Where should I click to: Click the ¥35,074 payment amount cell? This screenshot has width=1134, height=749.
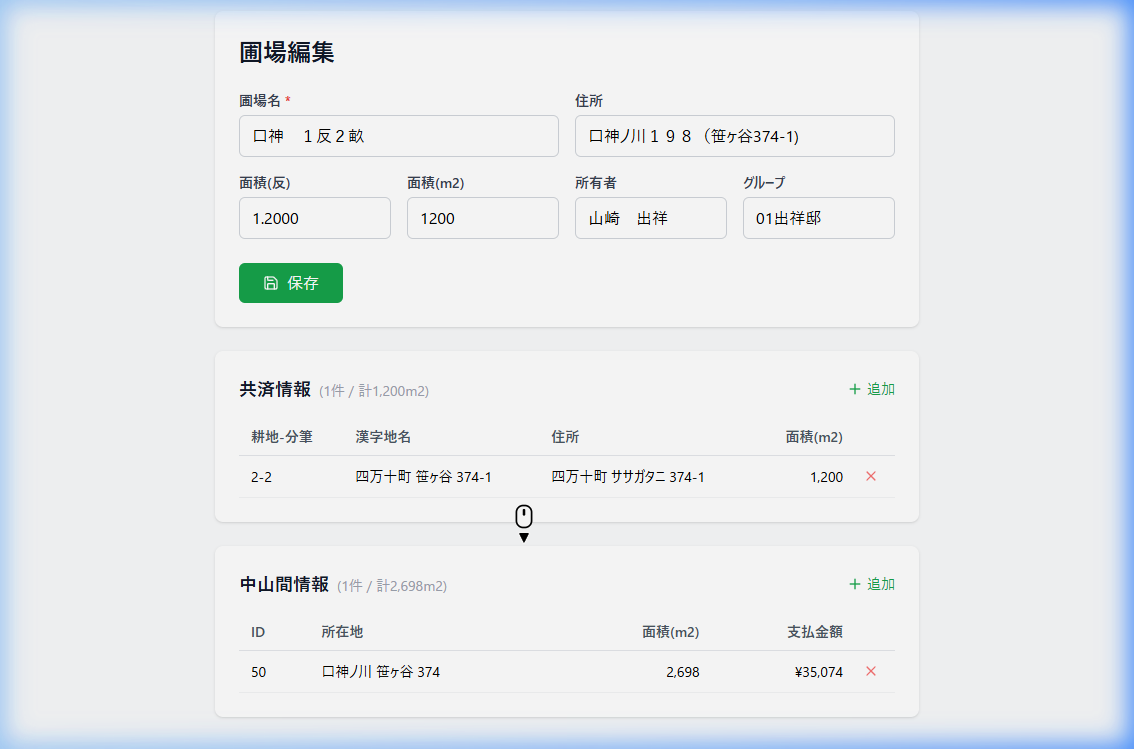[818, 672]
